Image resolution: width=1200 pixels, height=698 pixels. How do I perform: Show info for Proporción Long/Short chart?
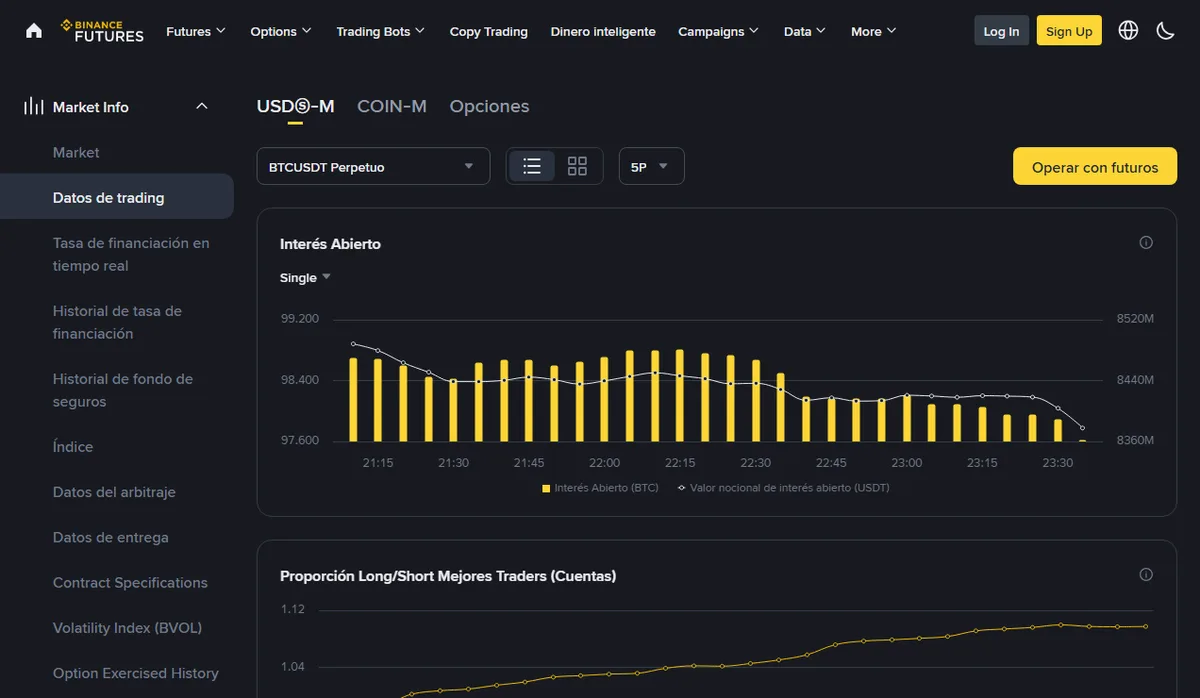tap(1146, 575)
